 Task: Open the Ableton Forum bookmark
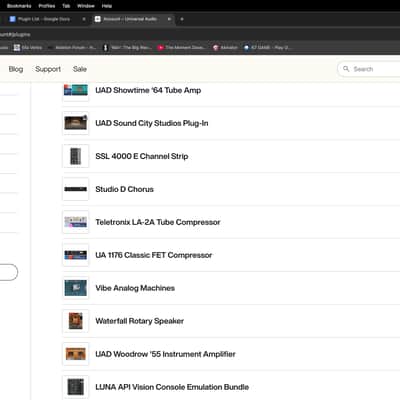pyautogui.click(x=72, y=48)
